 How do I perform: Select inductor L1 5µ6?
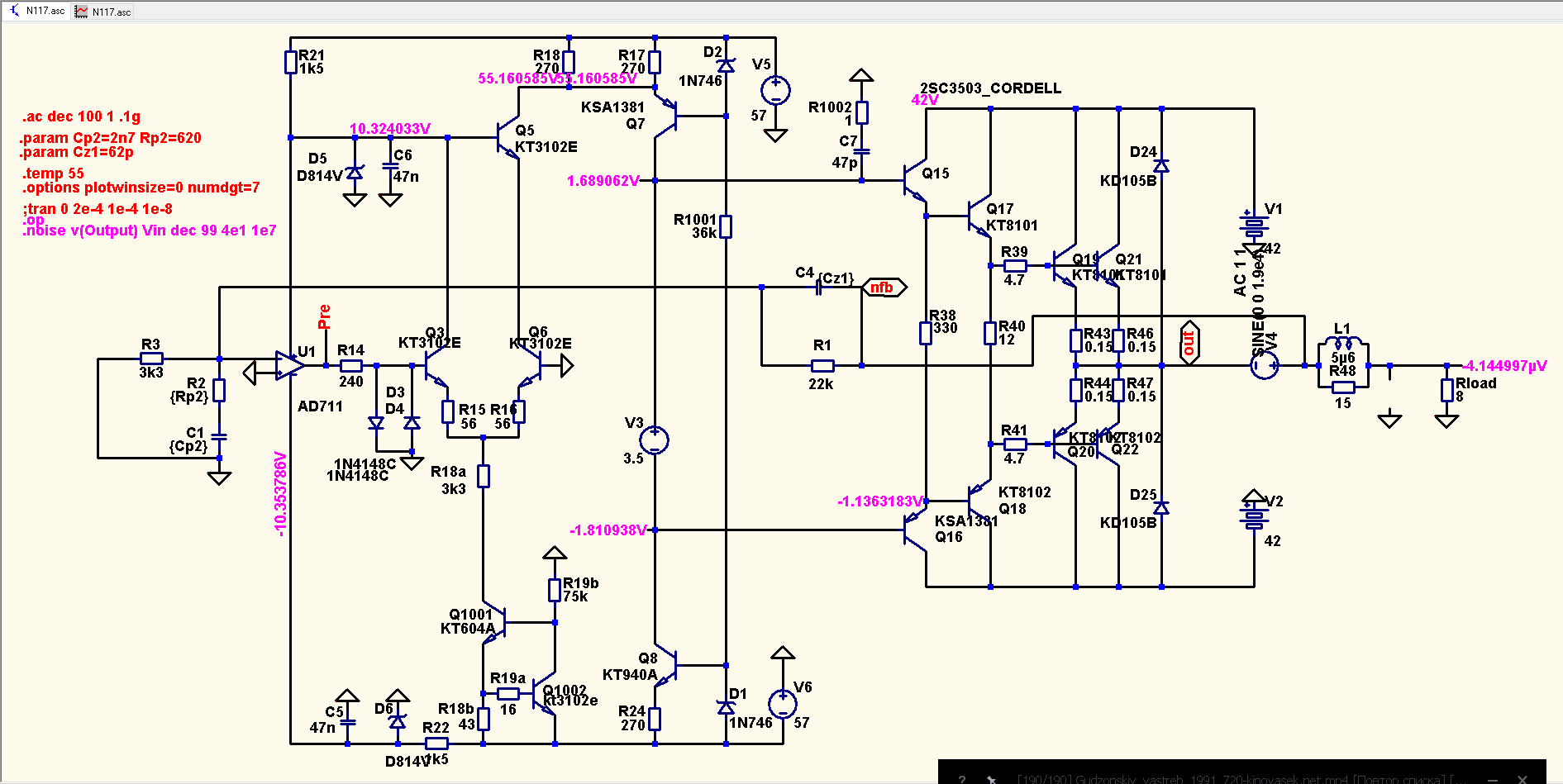pos(1342,343)
